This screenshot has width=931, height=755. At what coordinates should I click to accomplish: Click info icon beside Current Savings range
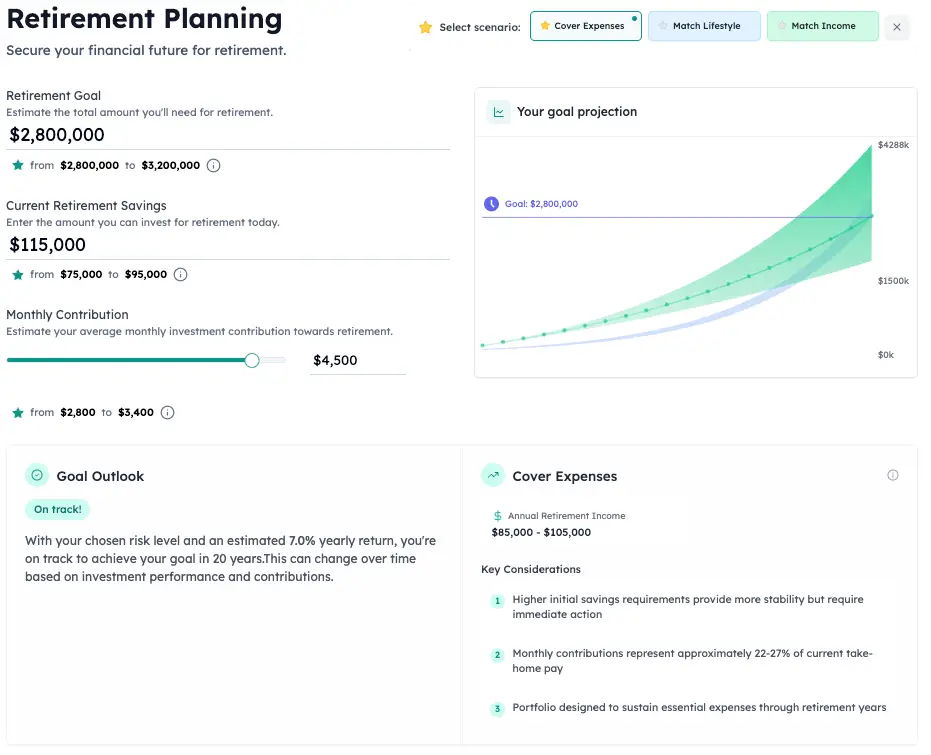[180, 275]
